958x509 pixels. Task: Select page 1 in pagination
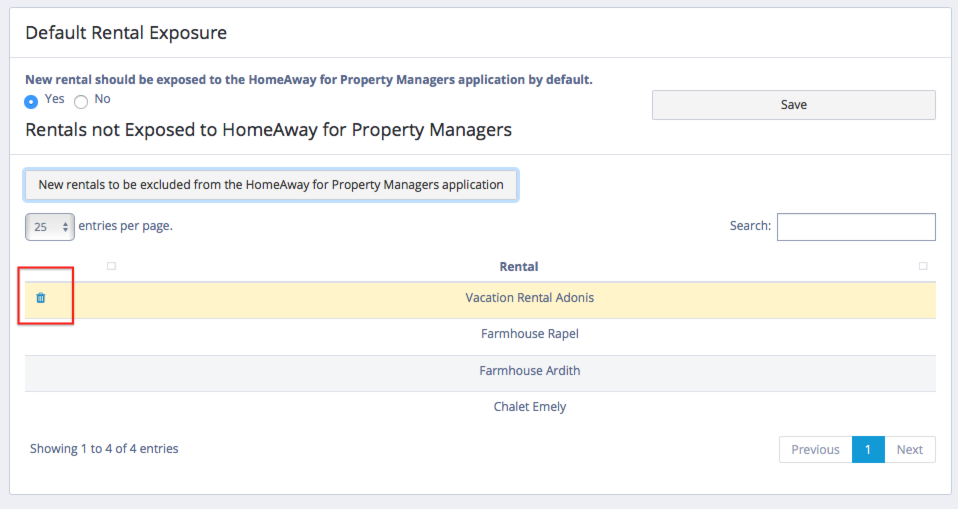pos(867,450)
